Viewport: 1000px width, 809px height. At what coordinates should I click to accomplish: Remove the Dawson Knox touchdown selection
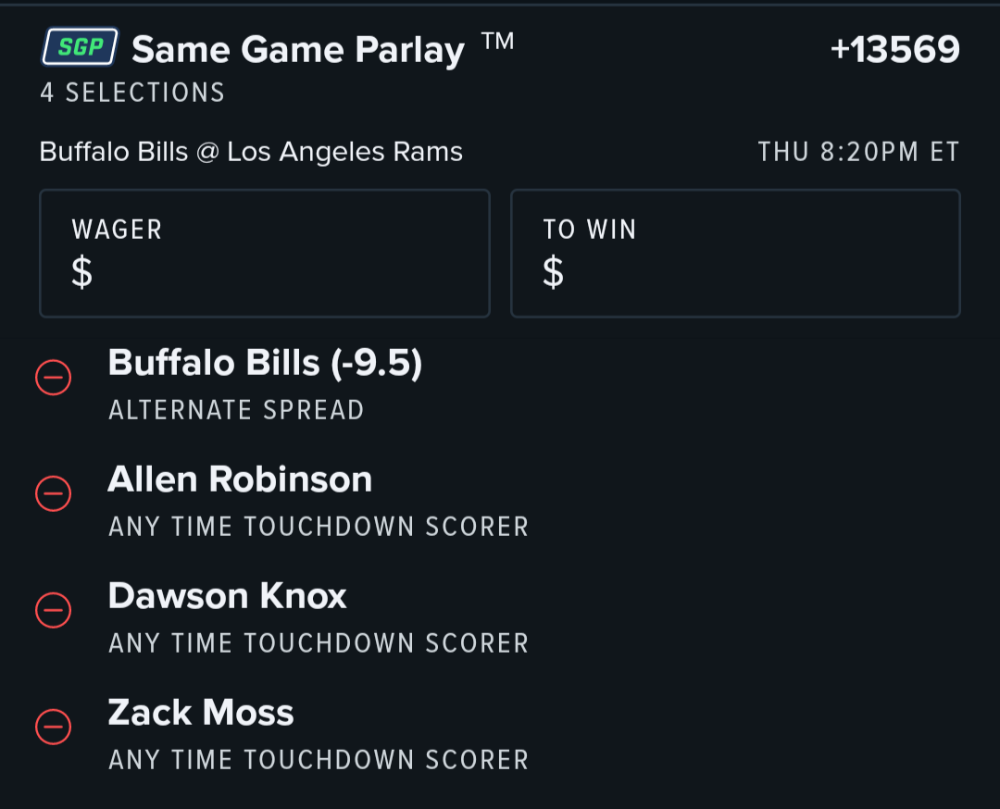click(53, 610)
